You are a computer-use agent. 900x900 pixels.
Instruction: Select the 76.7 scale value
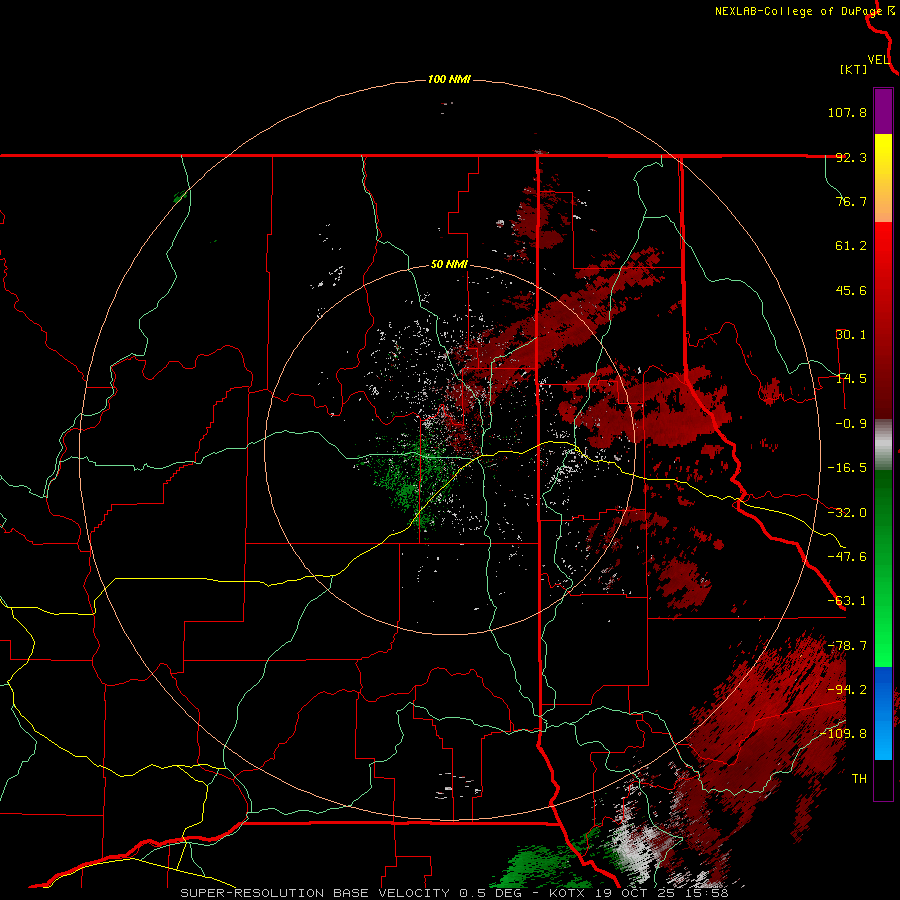pyautogui.click(x=851, y=201)
